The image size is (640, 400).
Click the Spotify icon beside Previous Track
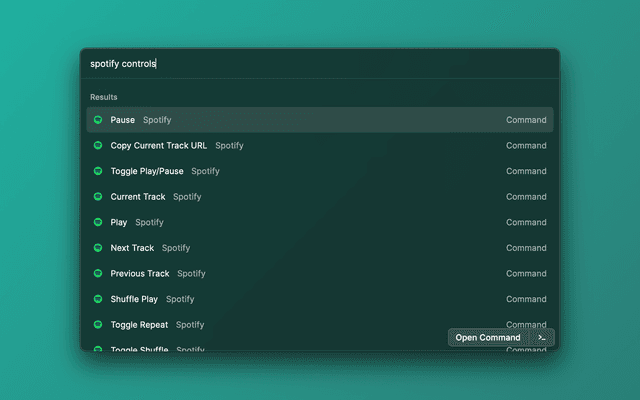pyautogui.click(x=98, y=273)
